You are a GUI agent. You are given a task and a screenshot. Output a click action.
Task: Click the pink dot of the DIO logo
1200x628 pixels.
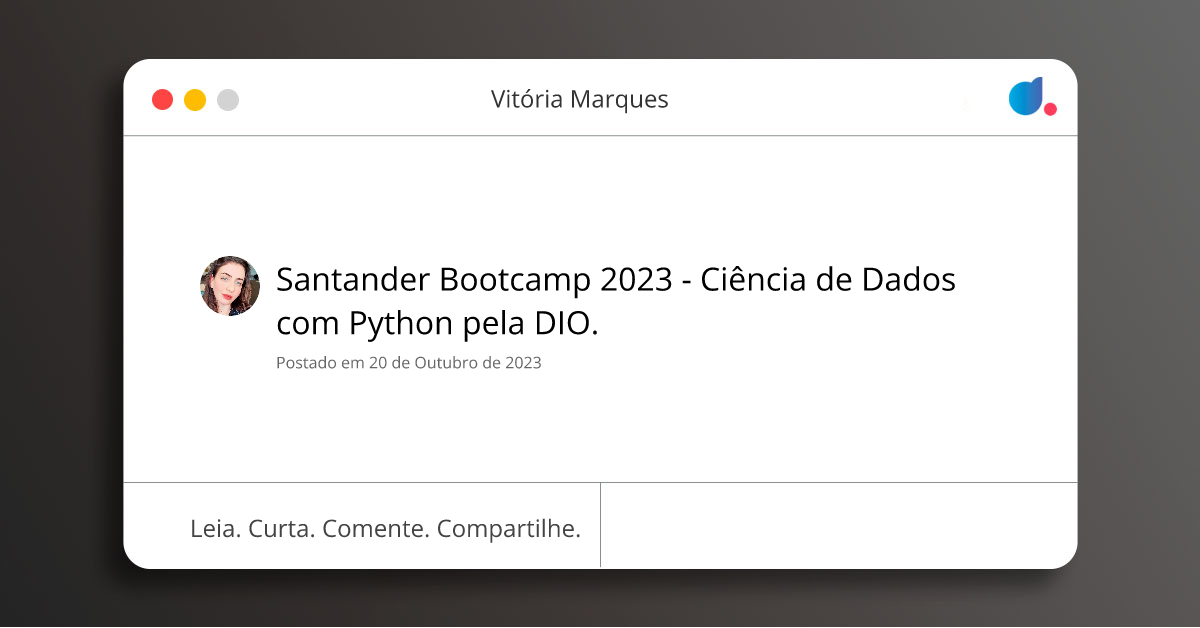[1050, 109]
